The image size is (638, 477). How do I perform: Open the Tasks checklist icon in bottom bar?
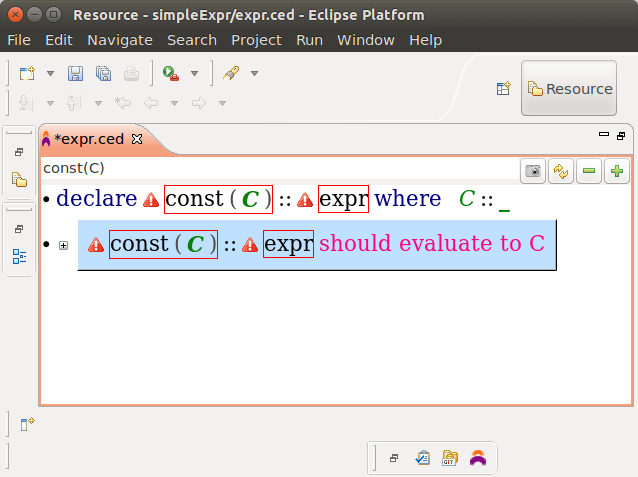pyautogui.click(x=422, y=457)
